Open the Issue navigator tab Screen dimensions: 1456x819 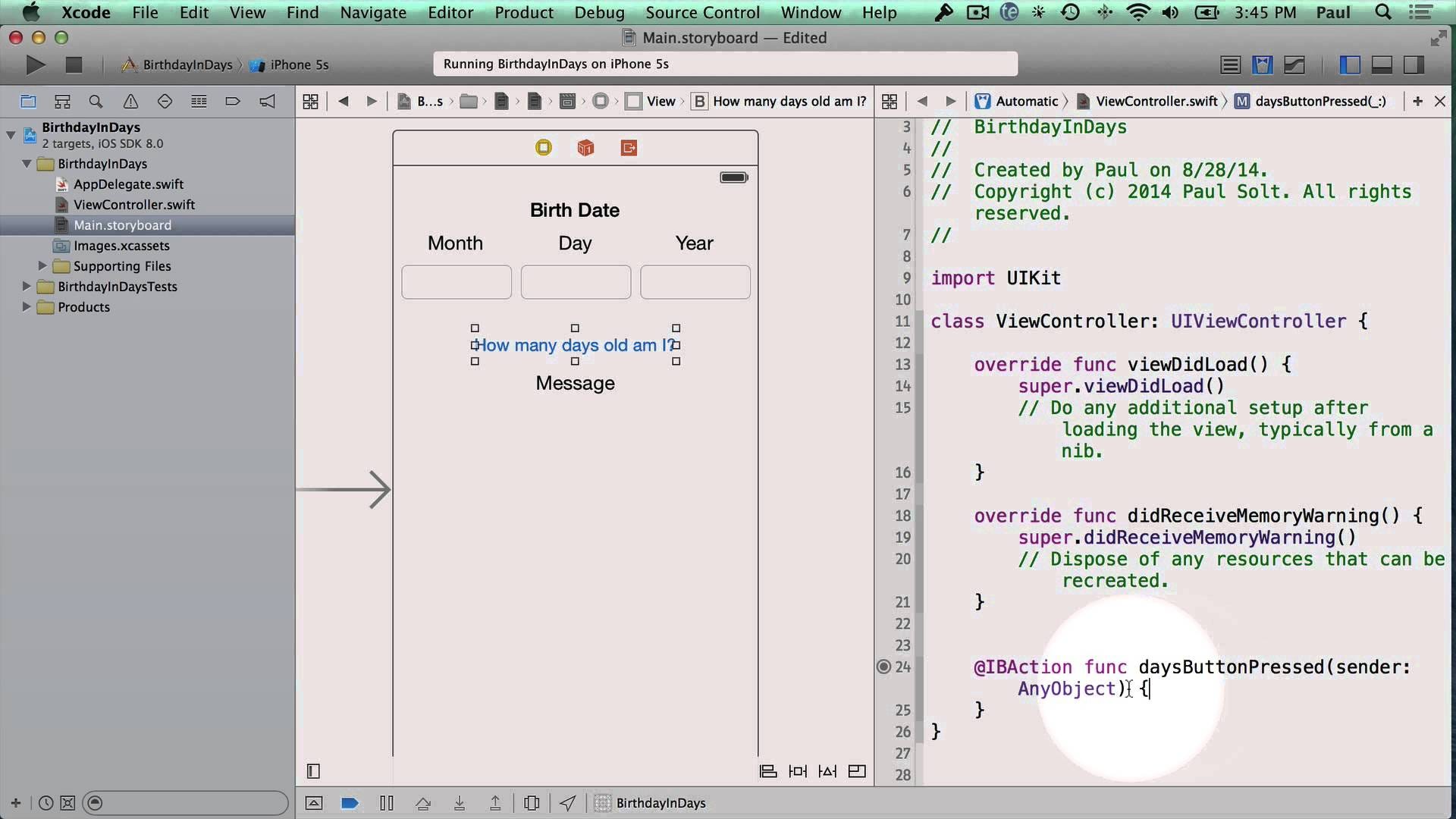[x=130, y=102]
